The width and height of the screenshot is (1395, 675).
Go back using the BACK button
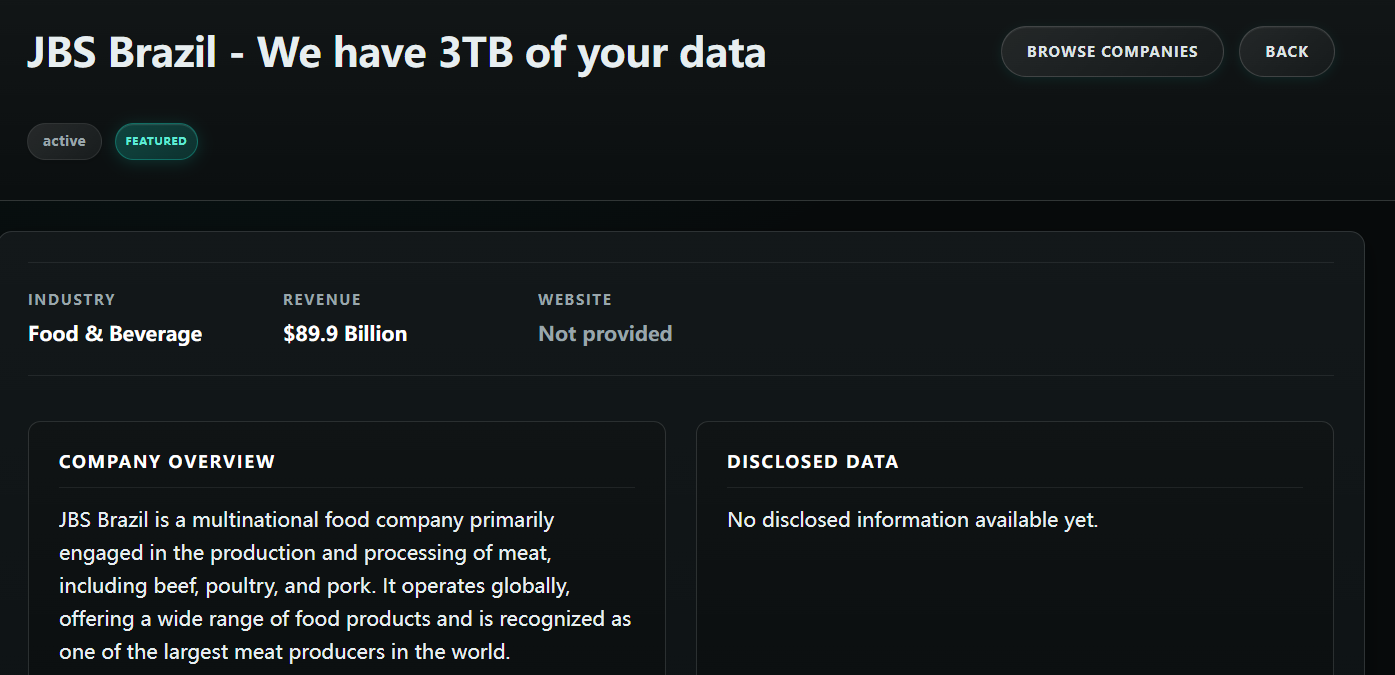point(1286,52)
